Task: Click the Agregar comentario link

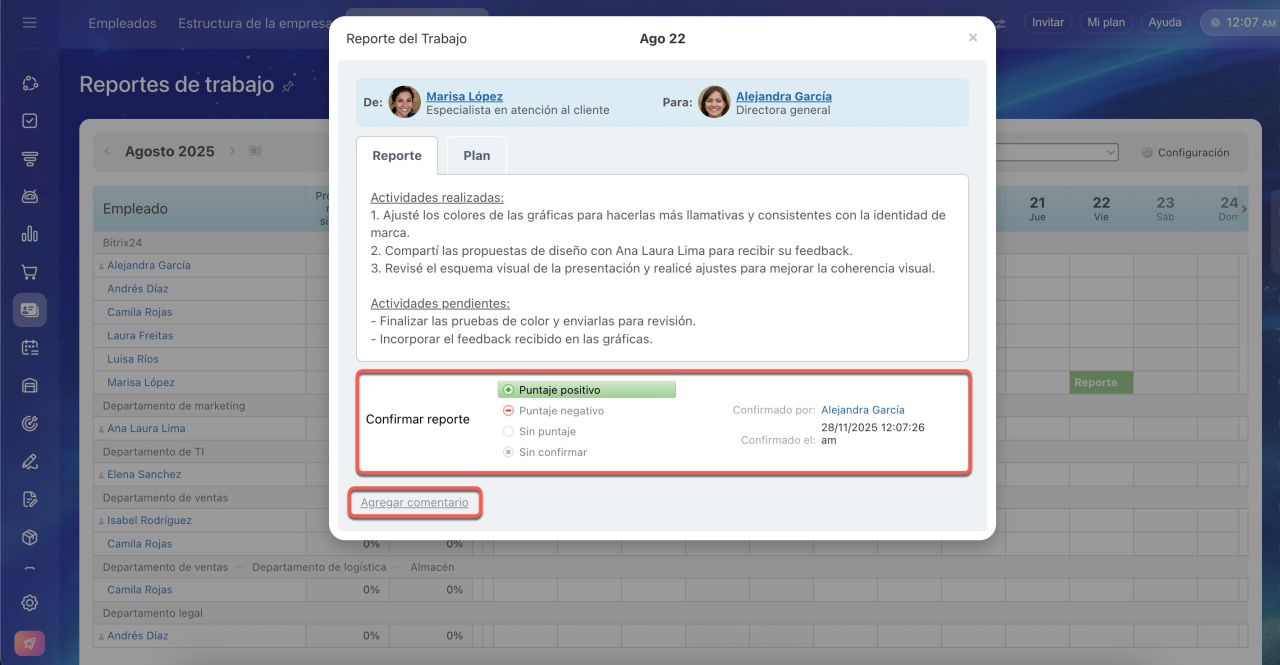Action: 414,503
